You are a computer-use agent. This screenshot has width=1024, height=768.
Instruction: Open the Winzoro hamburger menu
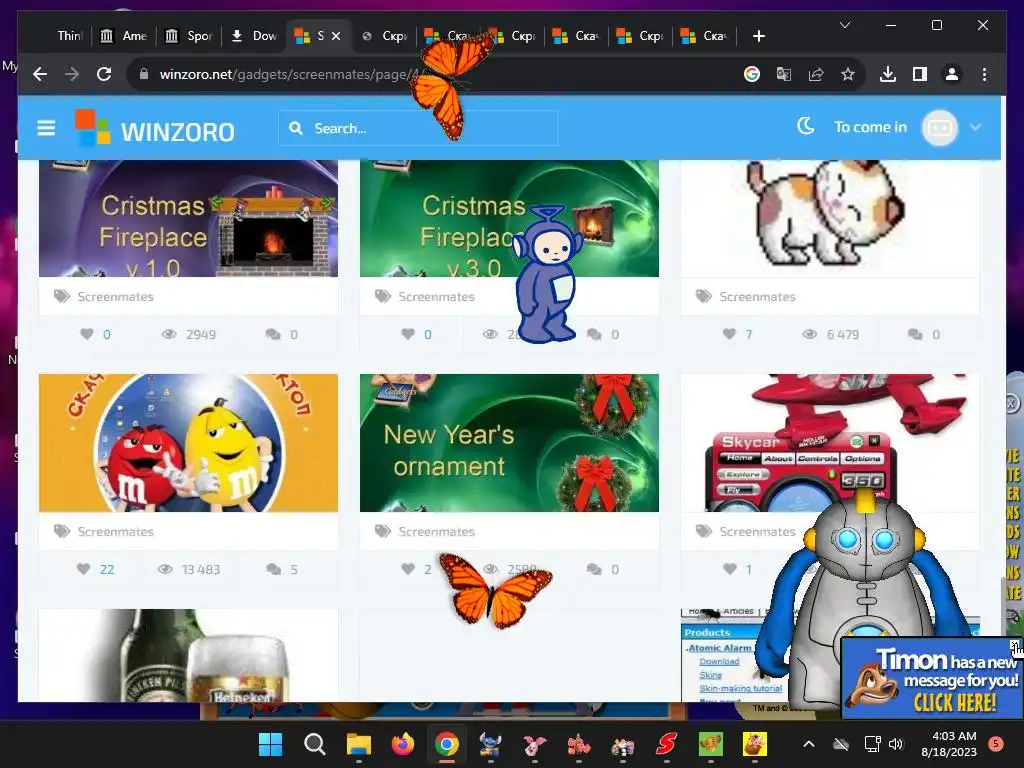point(46,128)
